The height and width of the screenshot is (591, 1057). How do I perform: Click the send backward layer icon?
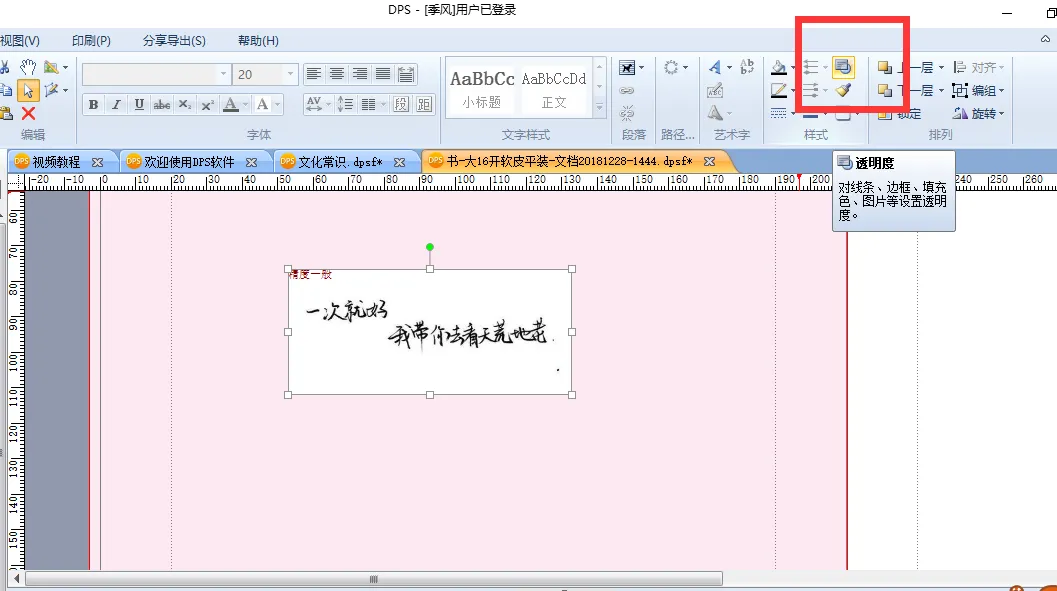tap(884, 90)
